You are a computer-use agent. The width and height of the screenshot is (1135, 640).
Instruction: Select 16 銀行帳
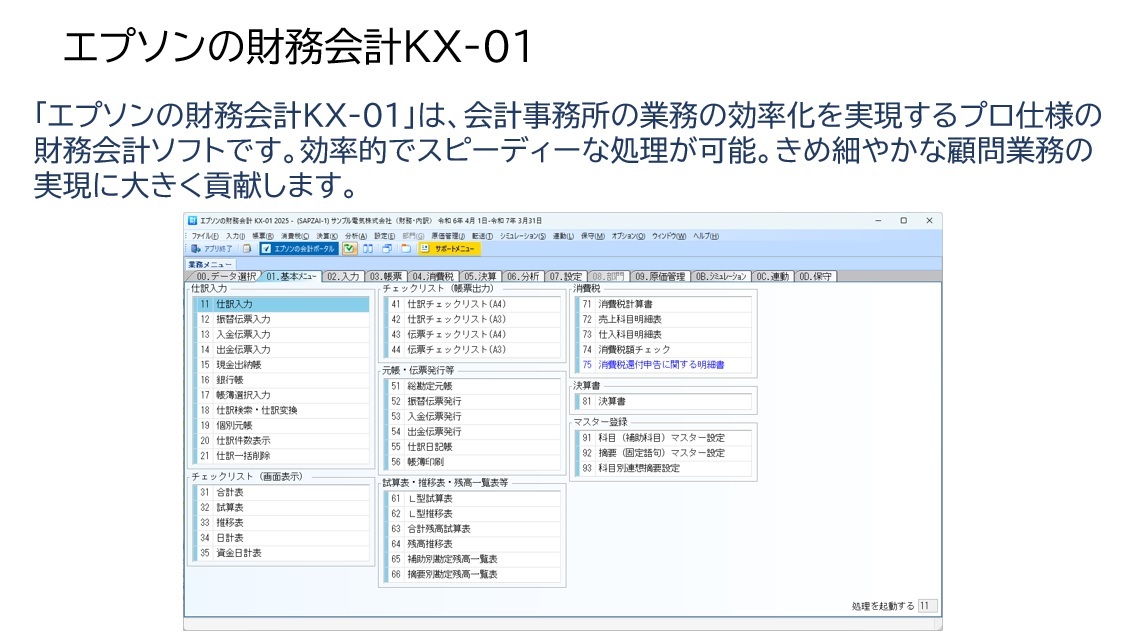282,380
